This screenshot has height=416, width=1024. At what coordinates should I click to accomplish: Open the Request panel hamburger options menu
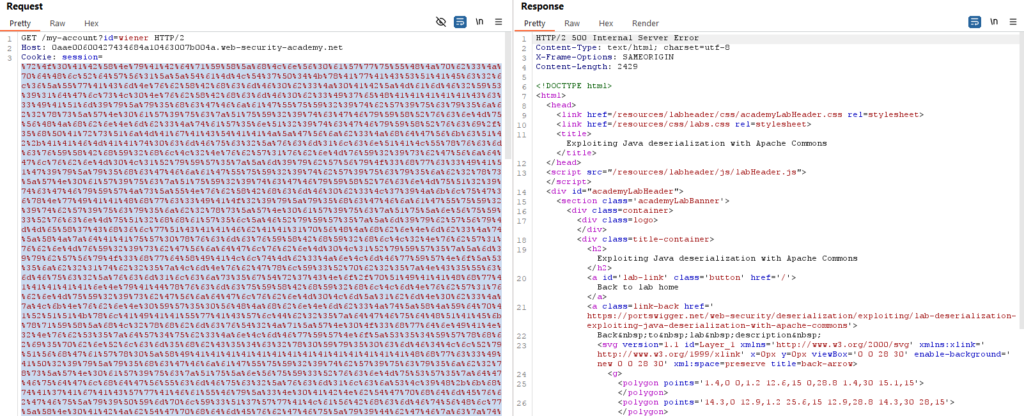pyautogui.click(x=499, y=22)
